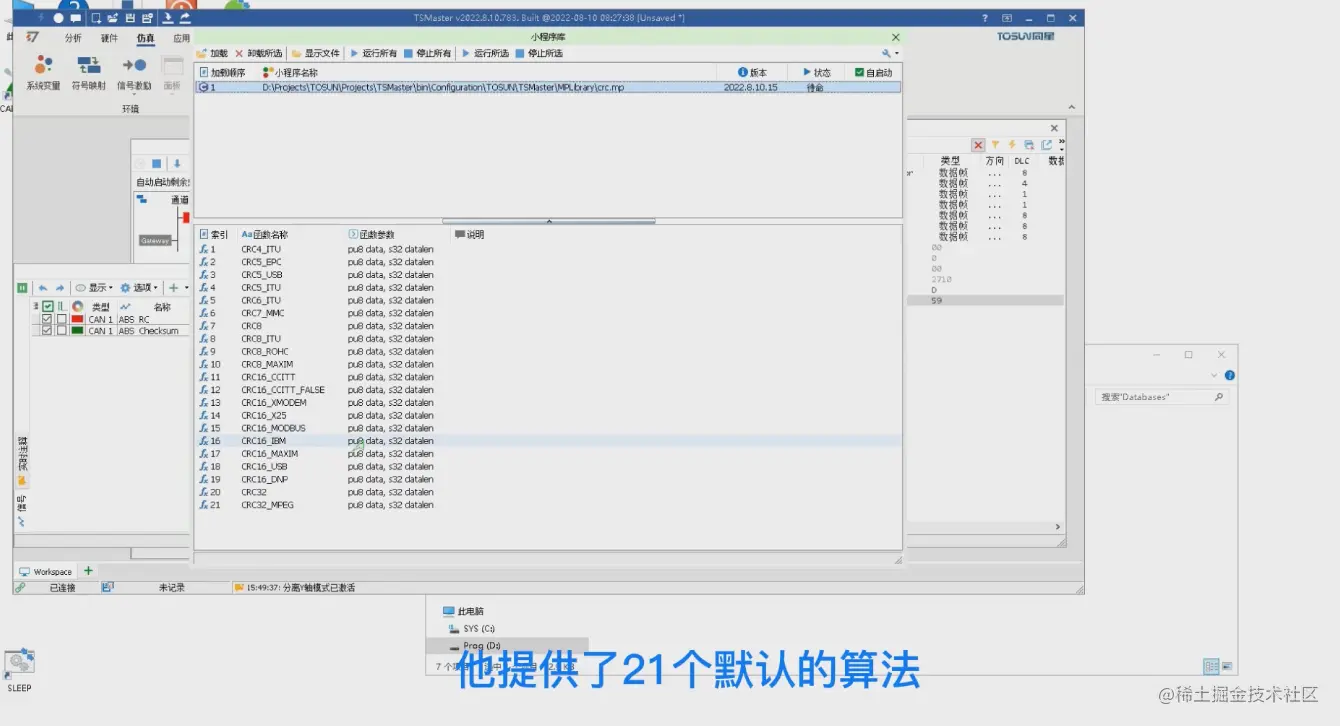Click the 函数参数 column header
The width and height of the screenshot is (1340, 726).
coord(371,234)
